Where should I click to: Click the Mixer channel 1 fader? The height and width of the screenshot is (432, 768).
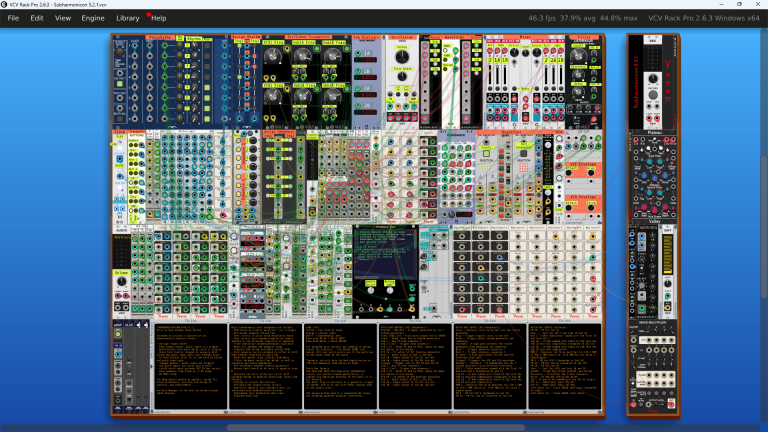click(x=490, y=75)
